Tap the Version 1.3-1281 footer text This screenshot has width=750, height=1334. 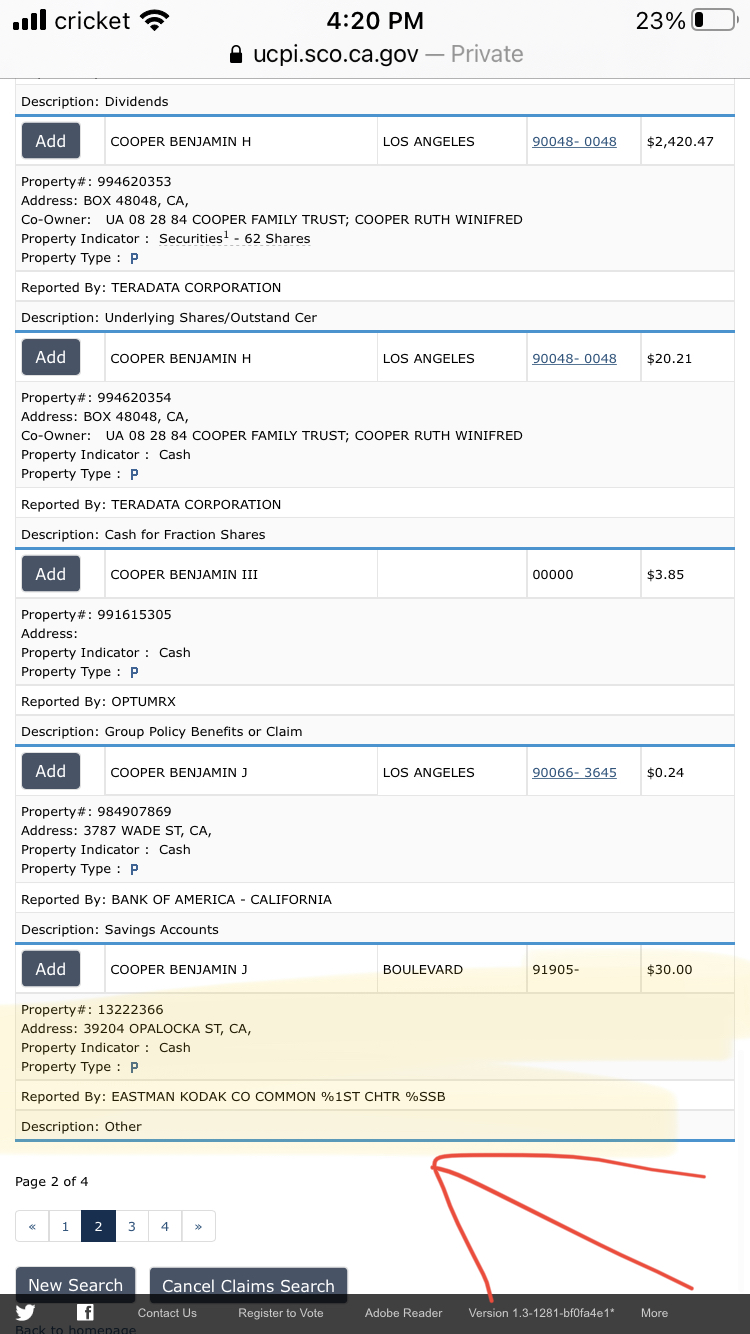coord(541,1313)
